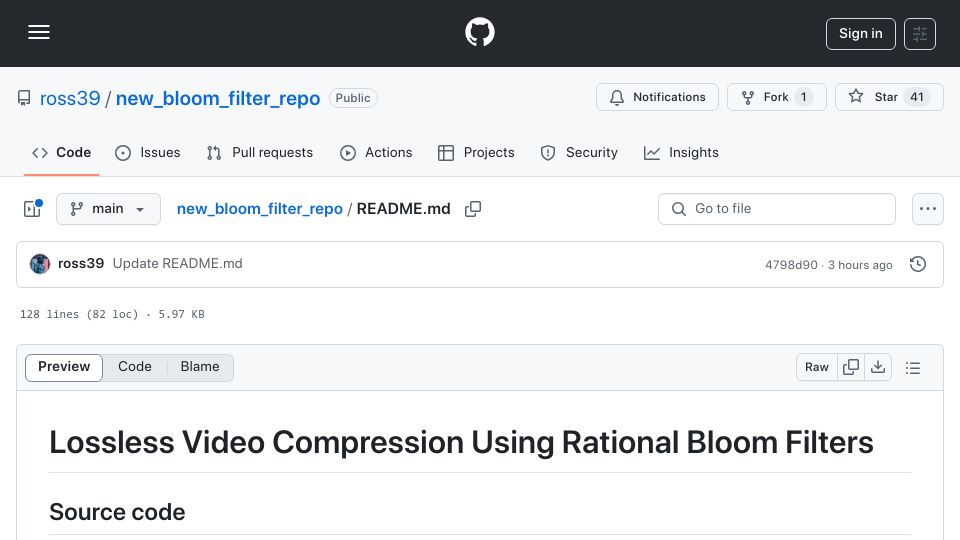Star the repository

[x=888, y=97]
